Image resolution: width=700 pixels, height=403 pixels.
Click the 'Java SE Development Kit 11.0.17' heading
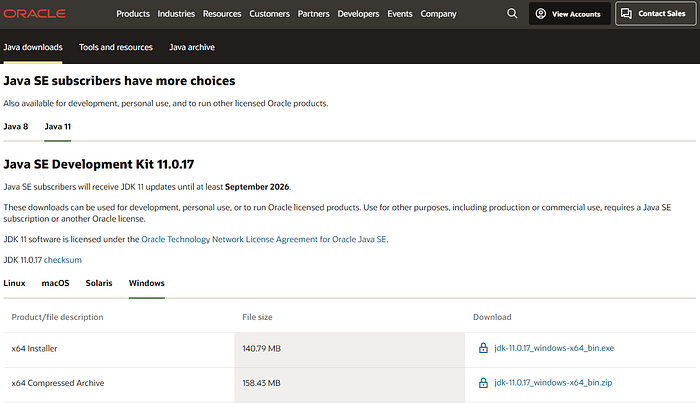99,165
